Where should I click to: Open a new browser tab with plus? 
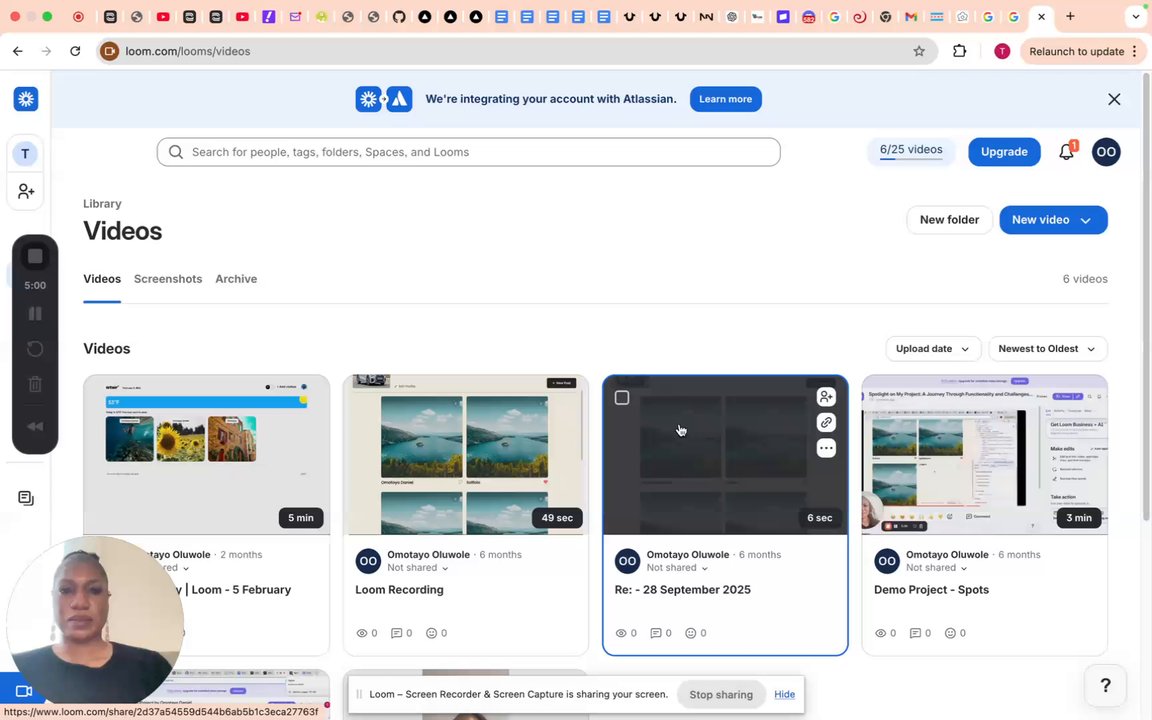1070,16
